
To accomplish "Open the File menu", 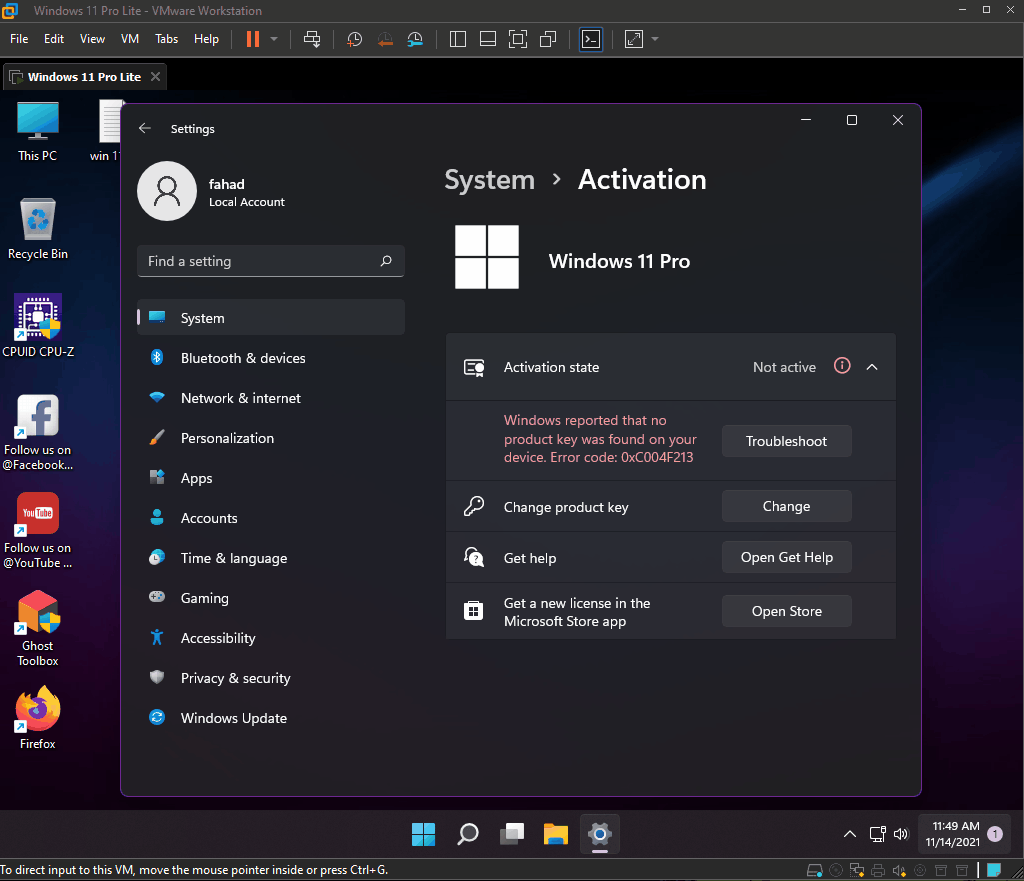I will pyautogui.click(x=19, y=39).
